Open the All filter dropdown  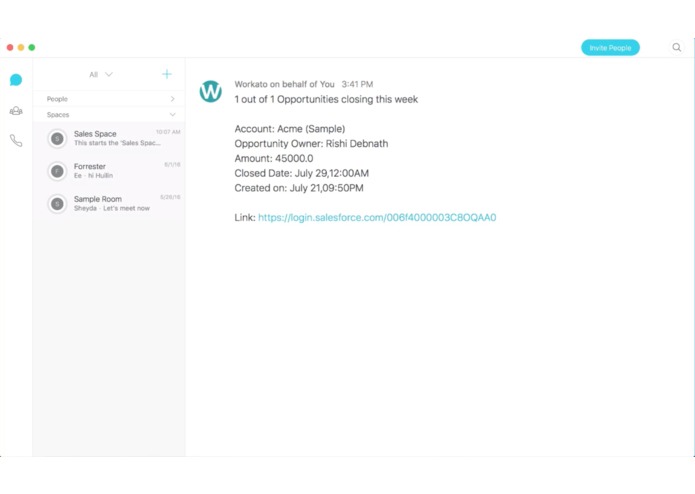point(101,74)
